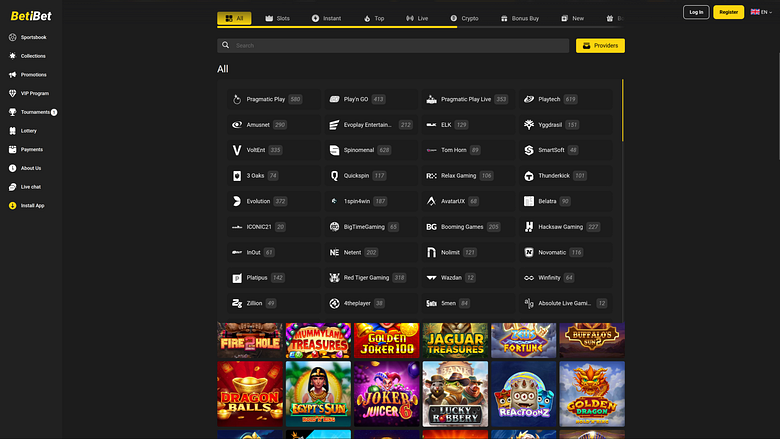Viewport: 780px width, 439px height.
Task: Open Sportsbook from the sidebar
Action: click(27, 37)
